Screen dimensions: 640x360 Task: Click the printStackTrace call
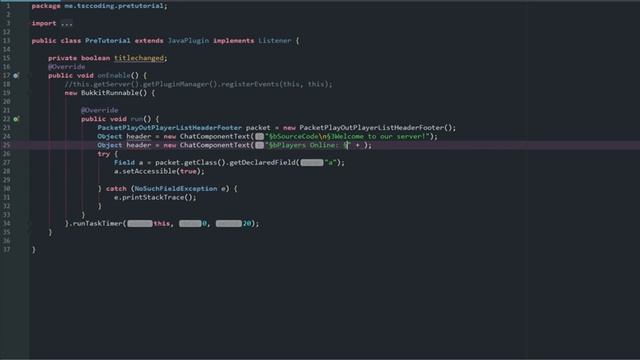point(153,198)
